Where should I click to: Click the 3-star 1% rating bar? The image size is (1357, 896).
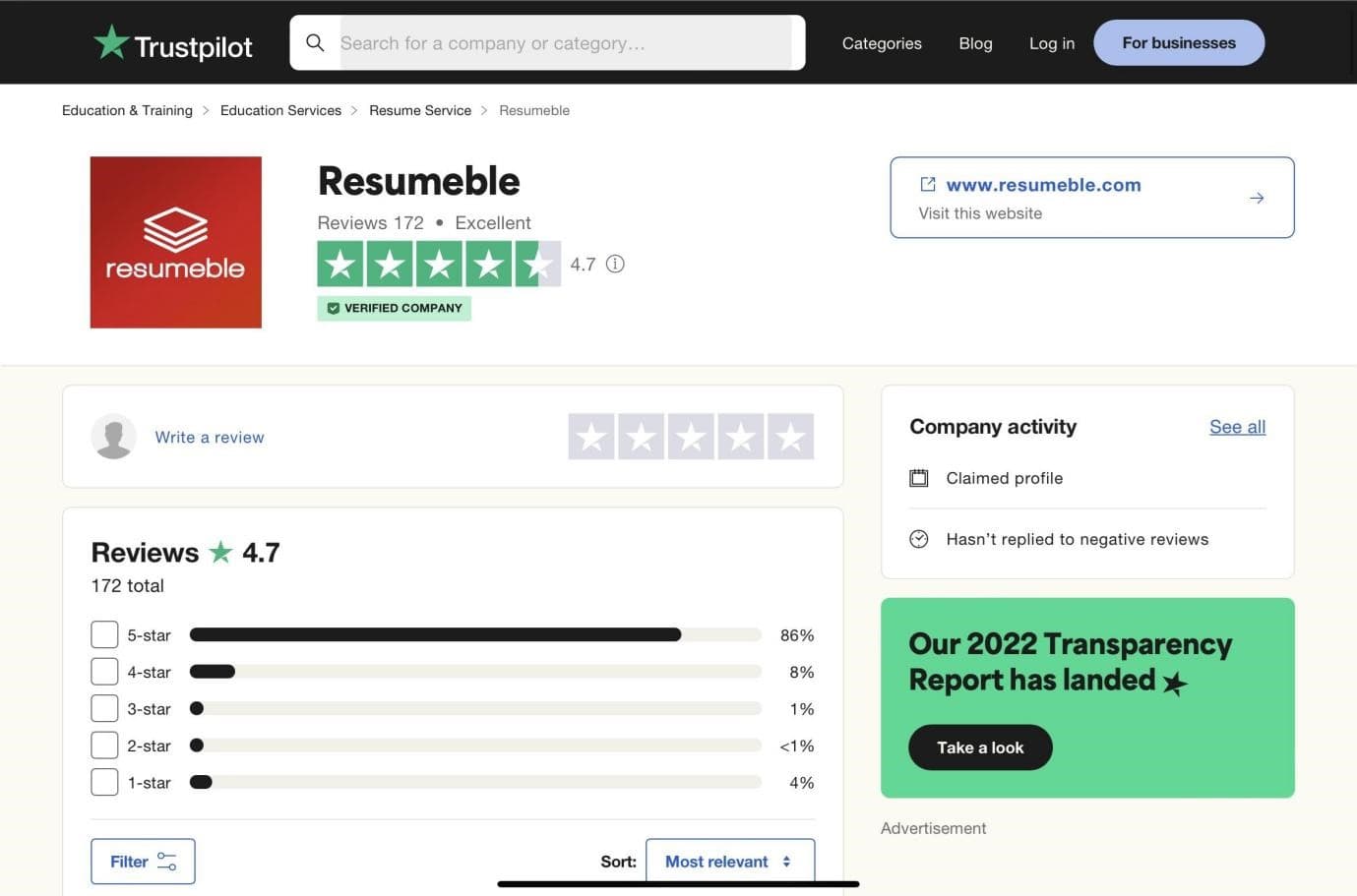[475, 709]
